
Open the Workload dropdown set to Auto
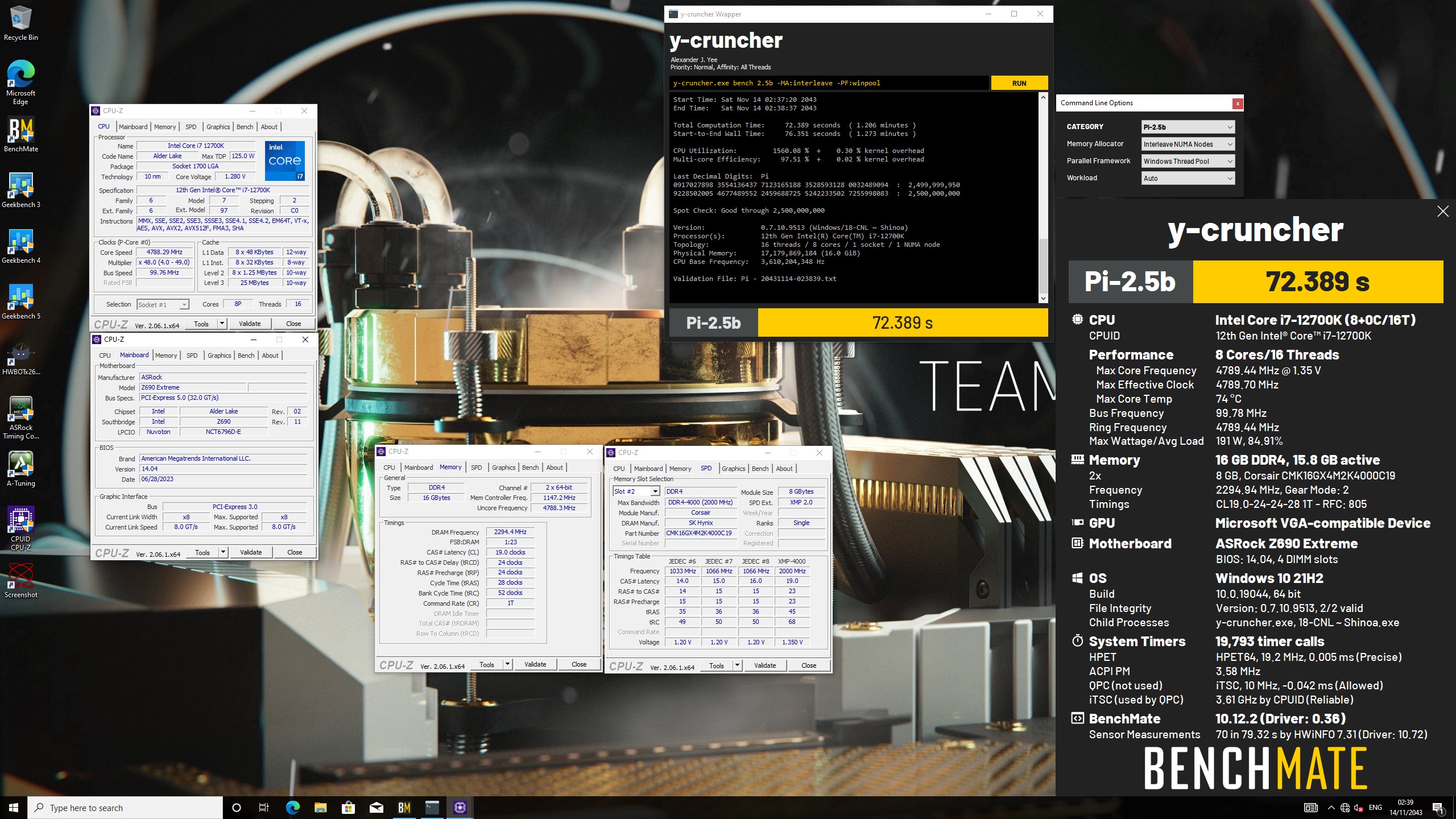pos(1188,179)
